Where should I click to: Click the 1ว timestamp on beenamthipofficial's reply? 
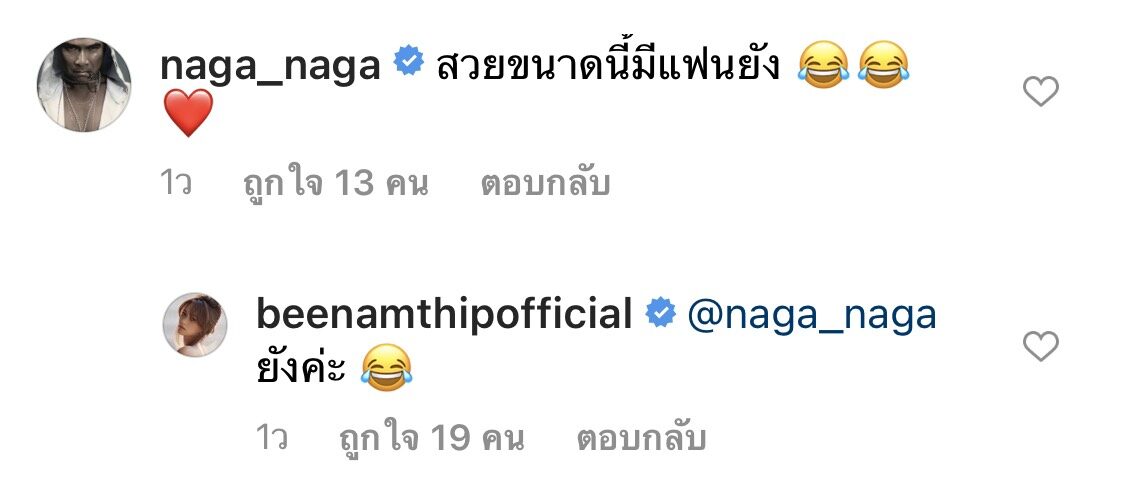pos(272,437)
